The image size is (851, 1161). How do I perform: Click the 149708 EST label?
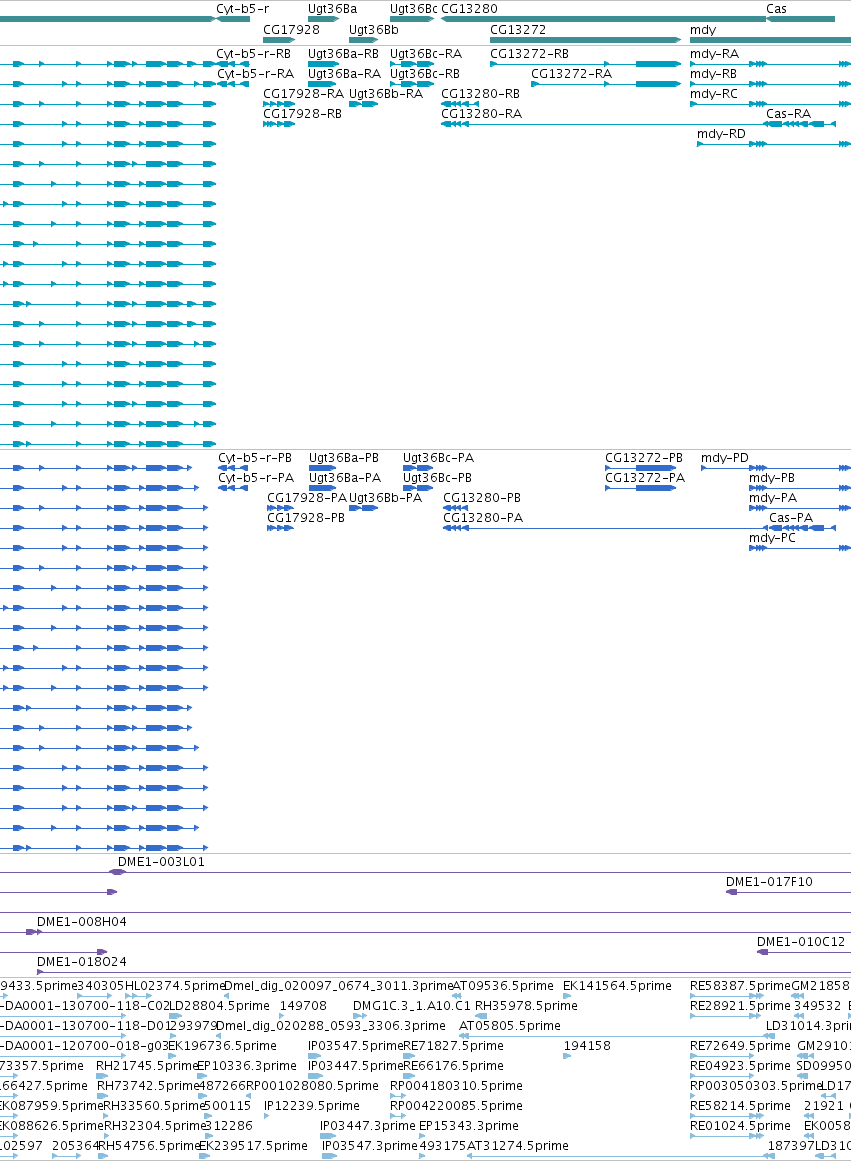(304, 1006)
